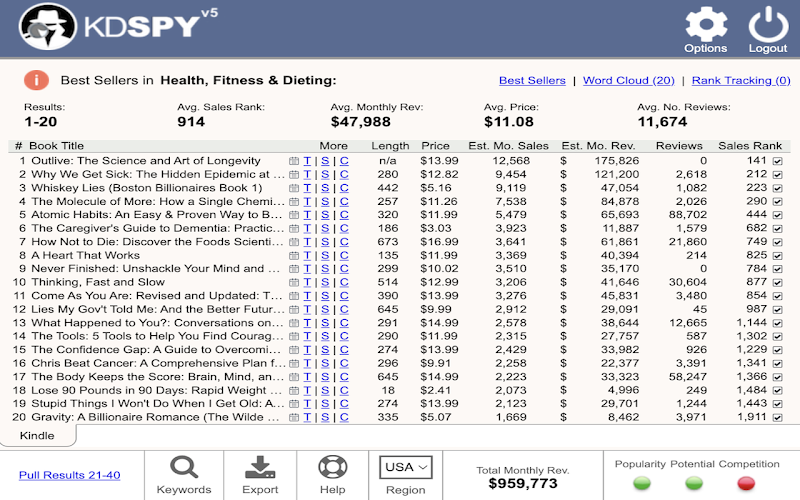Open the Rank Tracking (0) link

click(741, 81)
